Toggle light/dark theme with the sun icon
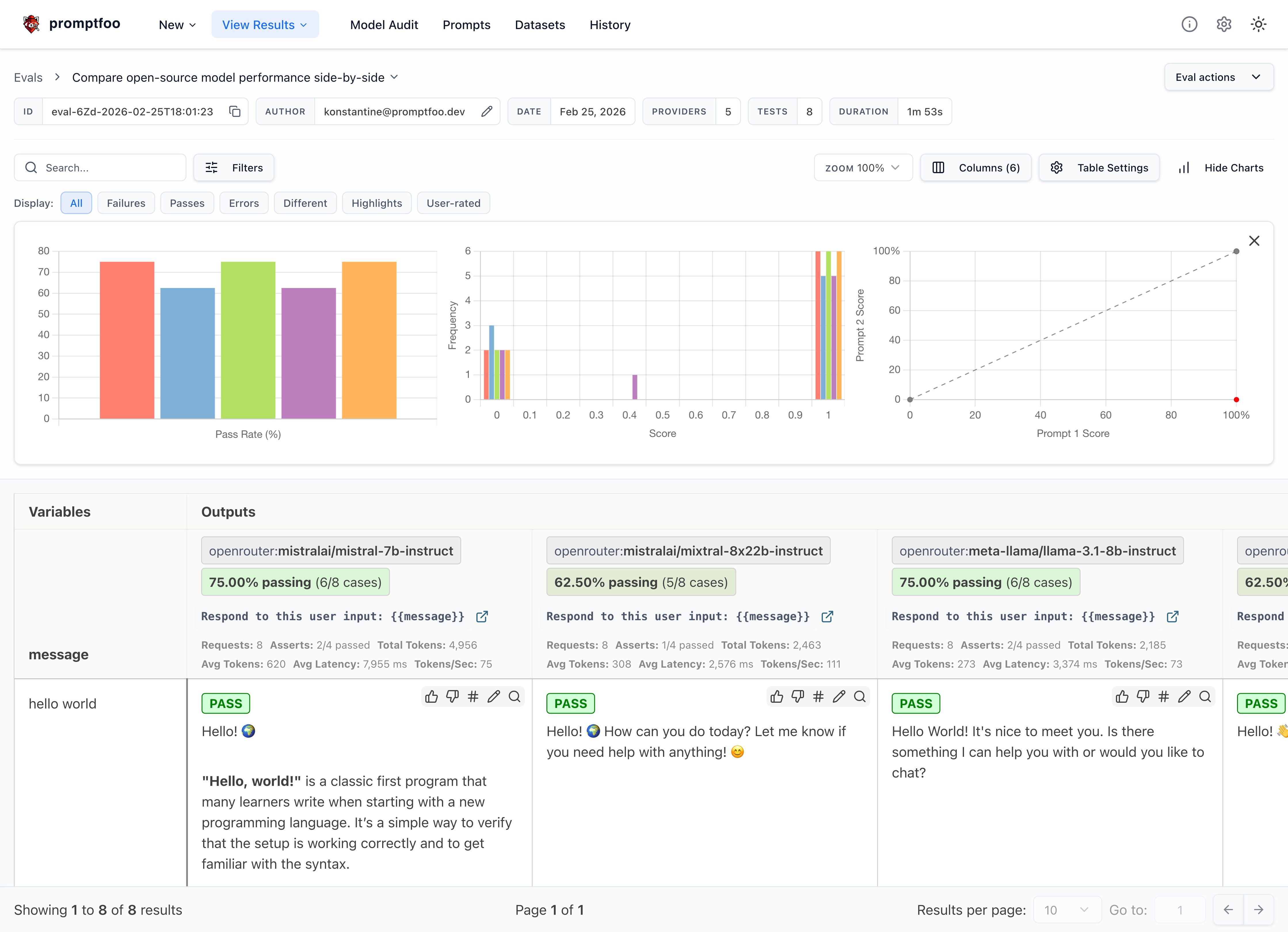Screen dimensions: 1288x932 click(1258, 24)
